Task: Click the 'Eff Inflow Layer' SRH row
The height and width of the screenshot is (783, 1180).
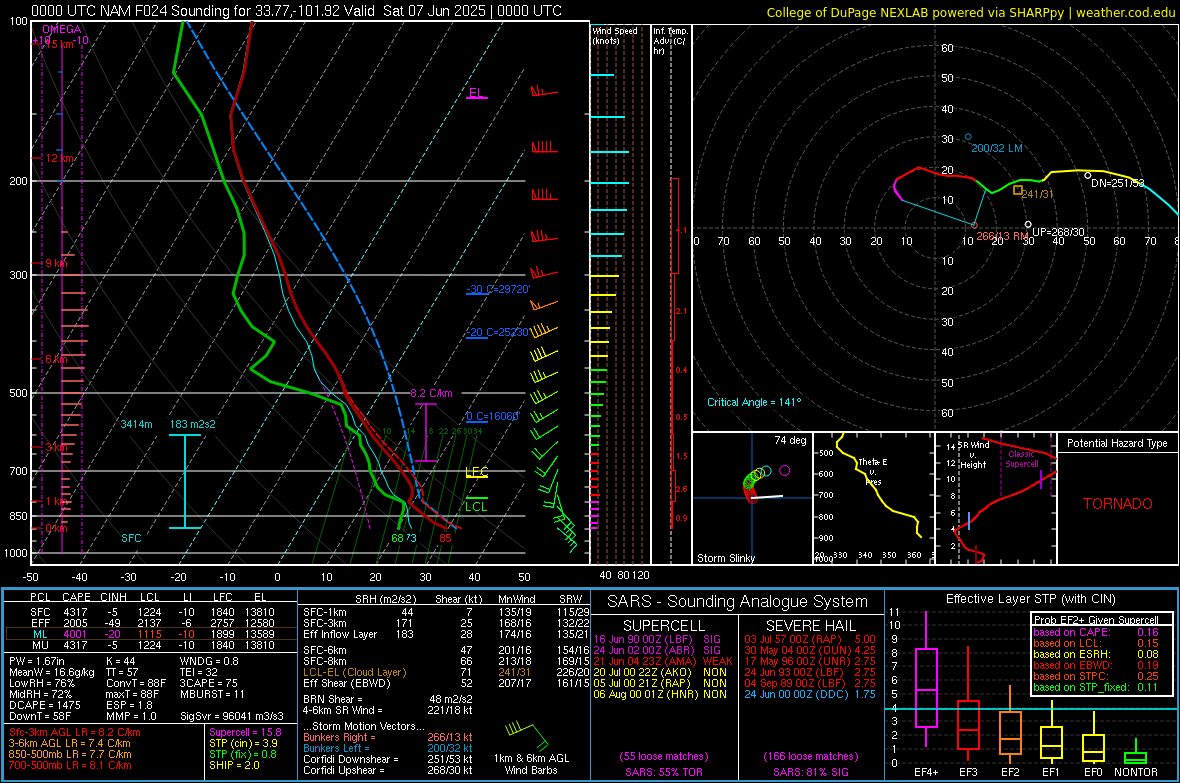Action: click(x=446, y=634)
